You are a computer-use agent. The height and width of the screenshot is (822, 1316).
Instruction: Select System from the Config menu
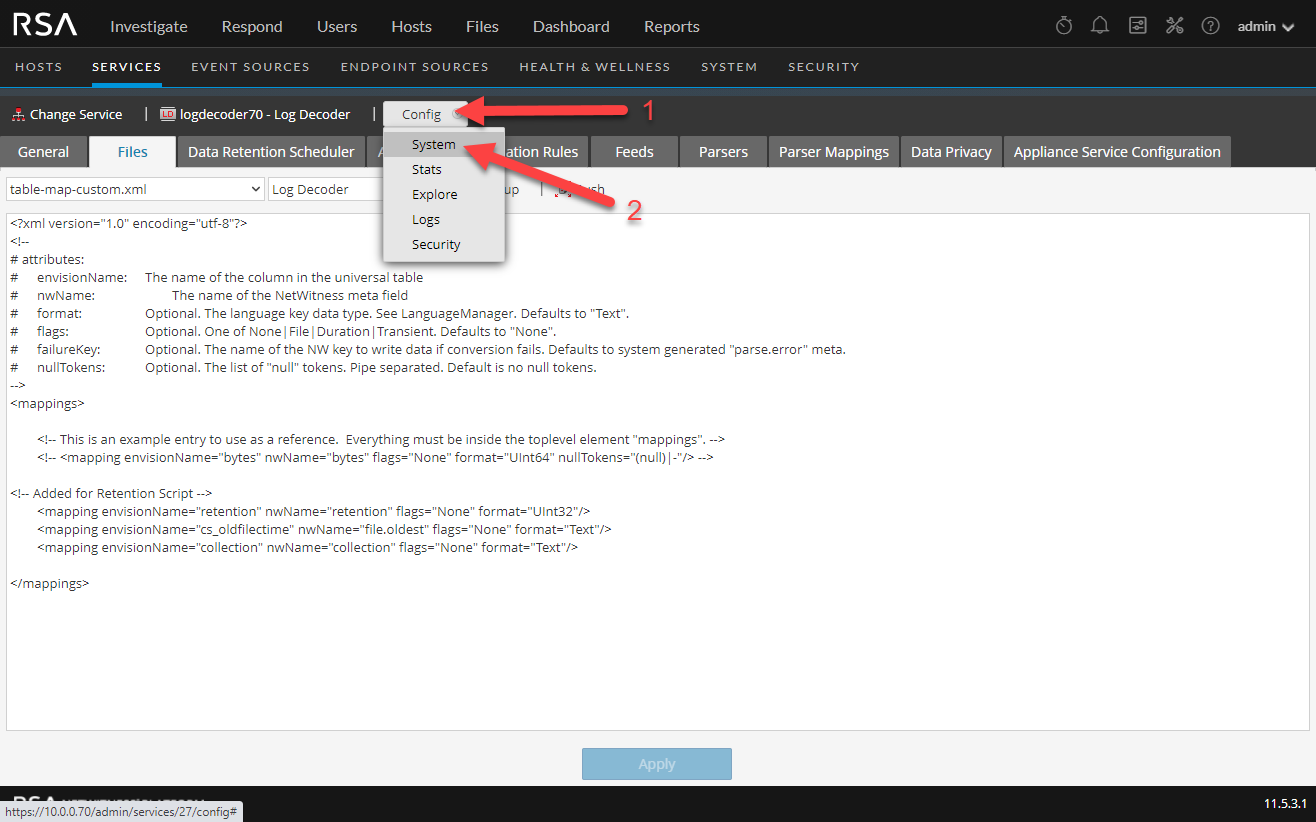point(434,145)
